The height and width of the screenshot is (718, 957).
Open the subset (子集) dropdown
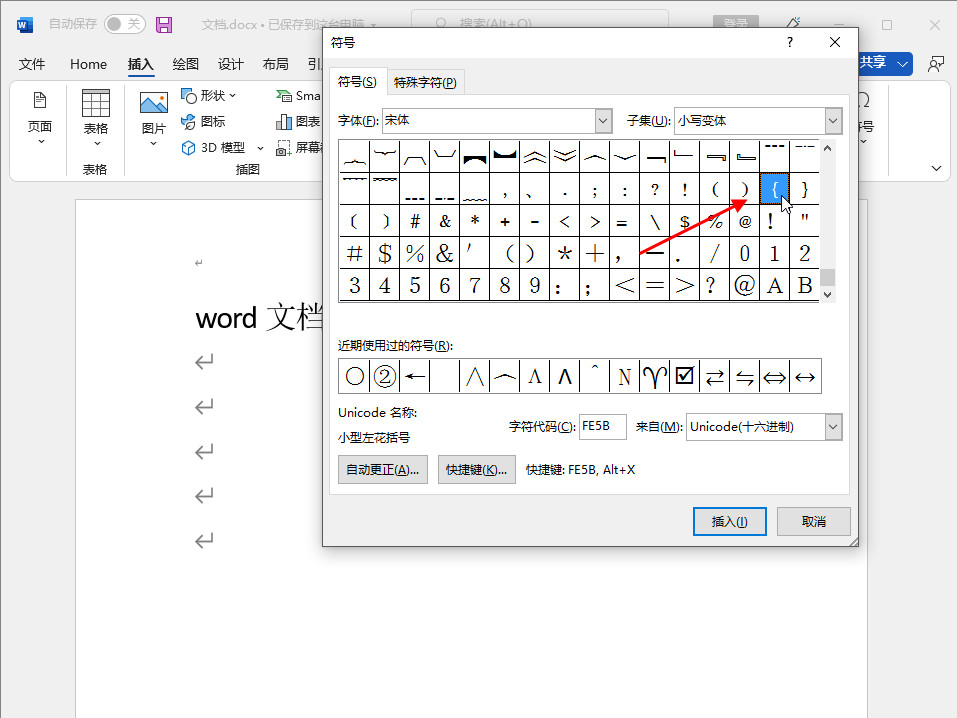tap(833, 121)
